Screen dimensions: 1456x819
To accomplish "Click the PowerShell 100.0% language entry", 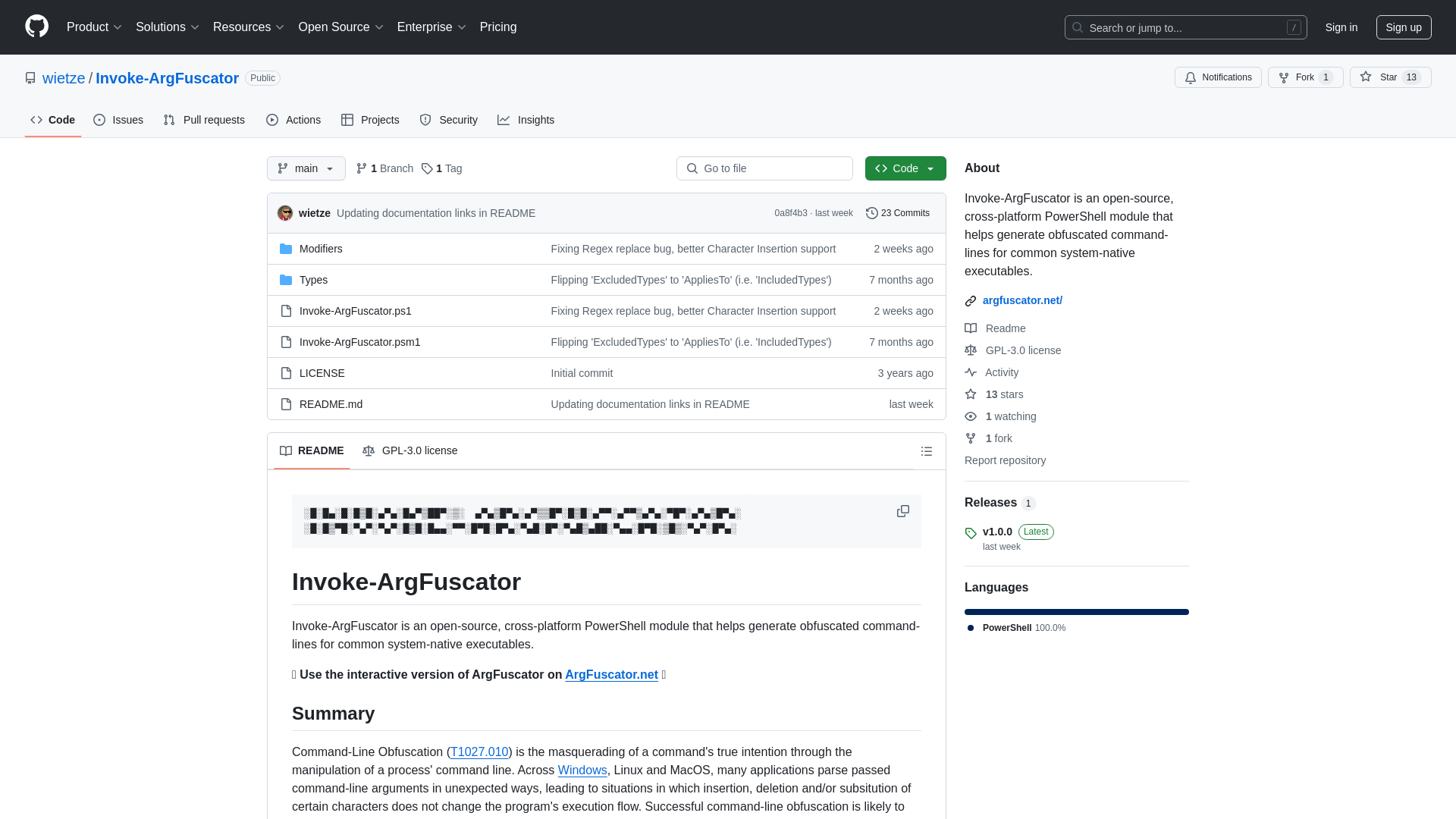I will pos(1017,628).
